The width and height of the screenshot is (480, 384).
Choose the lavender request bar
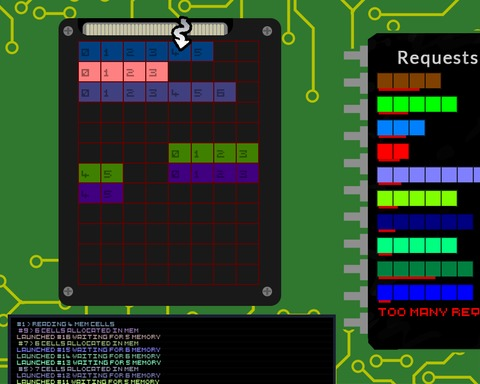[429, 175]
